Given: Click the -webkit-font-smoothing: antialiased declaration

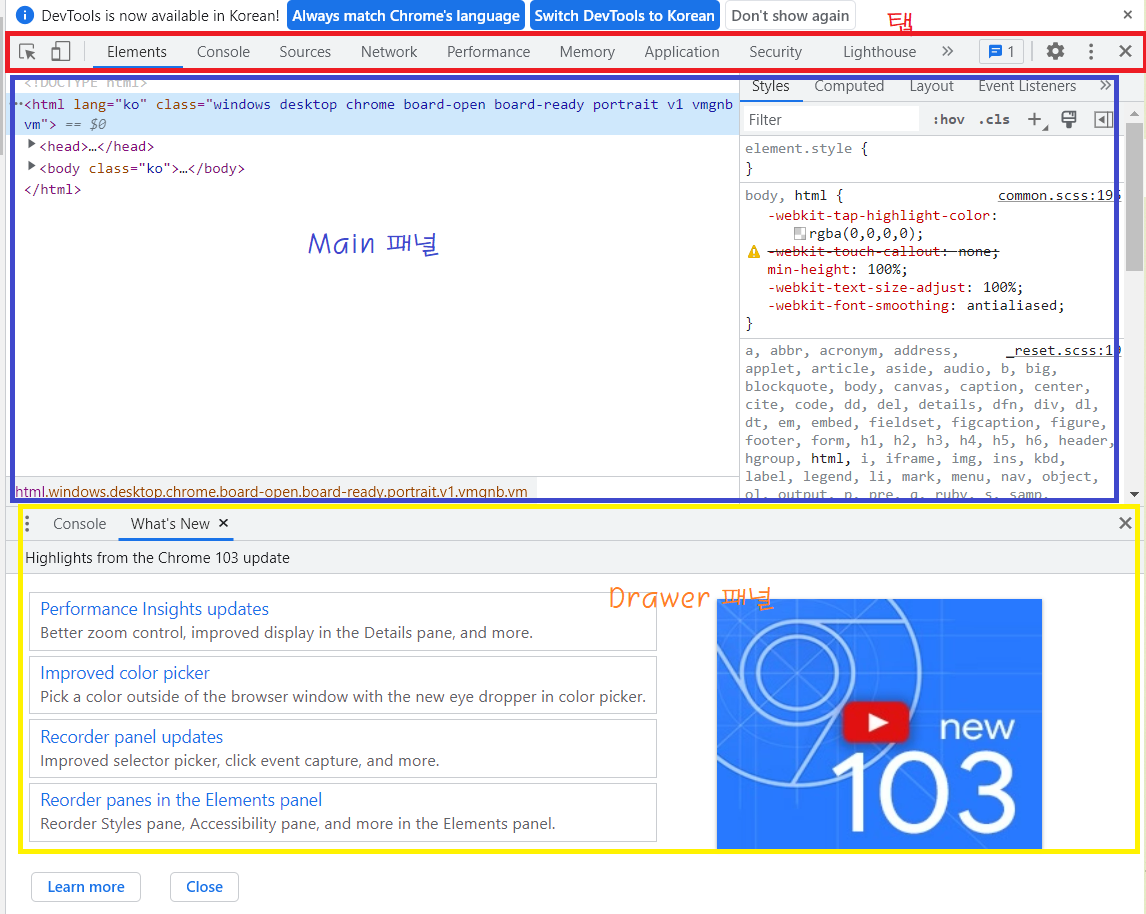Looking at the screenshot, I should coord(916,305).
